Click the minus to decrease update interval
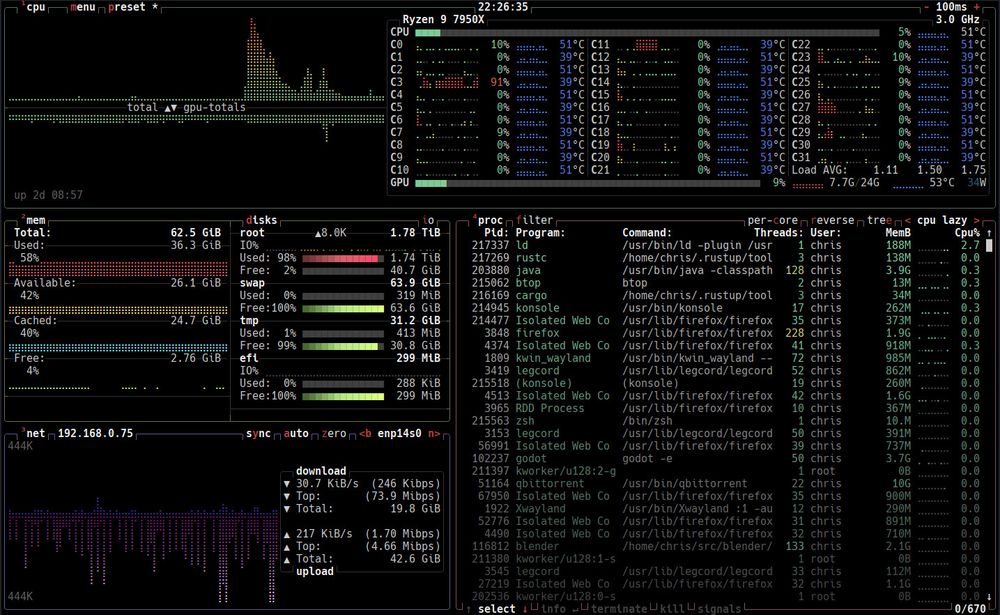The image size is (1000, 615). tap(927, 7)
